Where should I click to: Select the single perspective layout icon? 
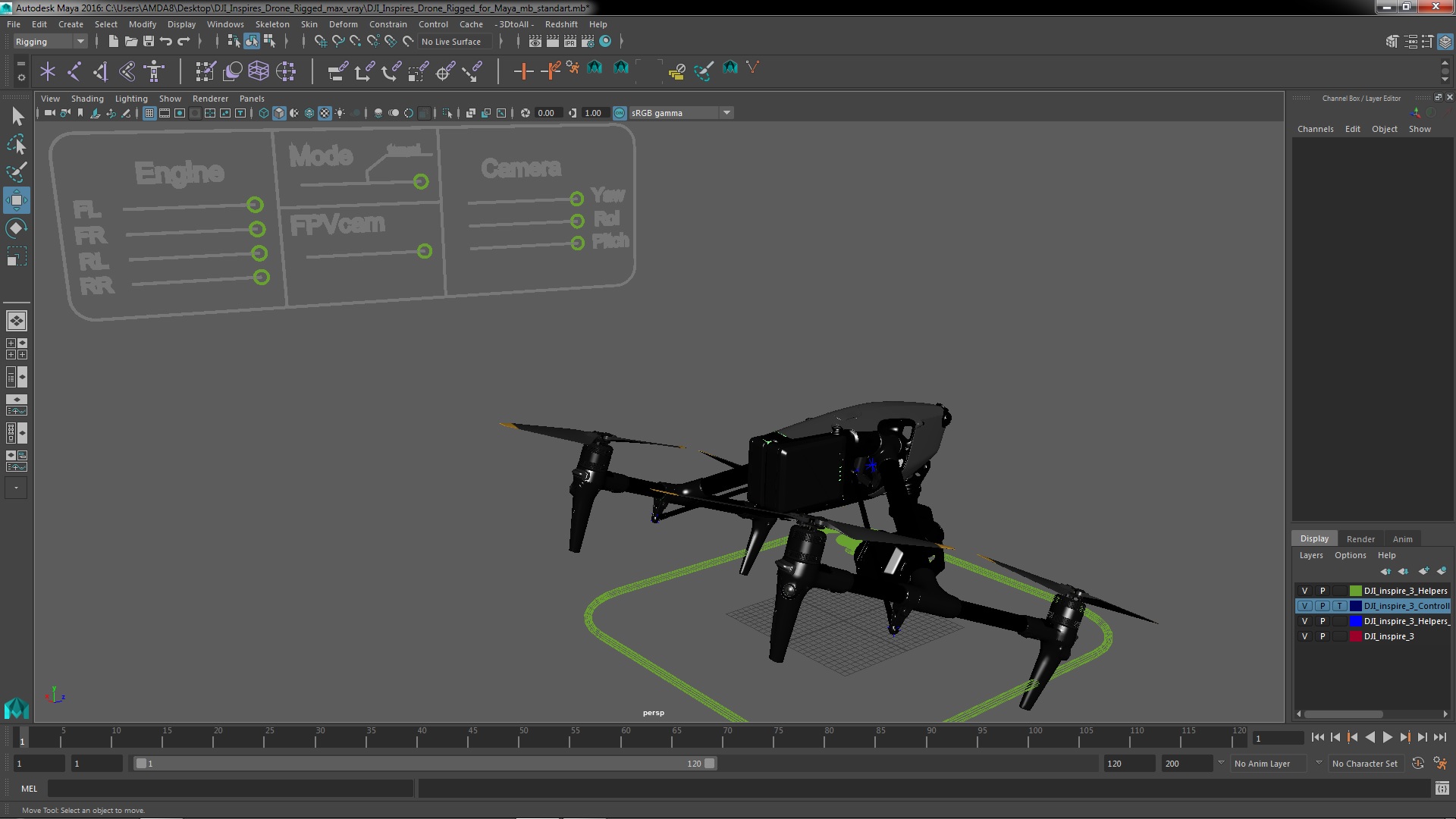point(17,321)
